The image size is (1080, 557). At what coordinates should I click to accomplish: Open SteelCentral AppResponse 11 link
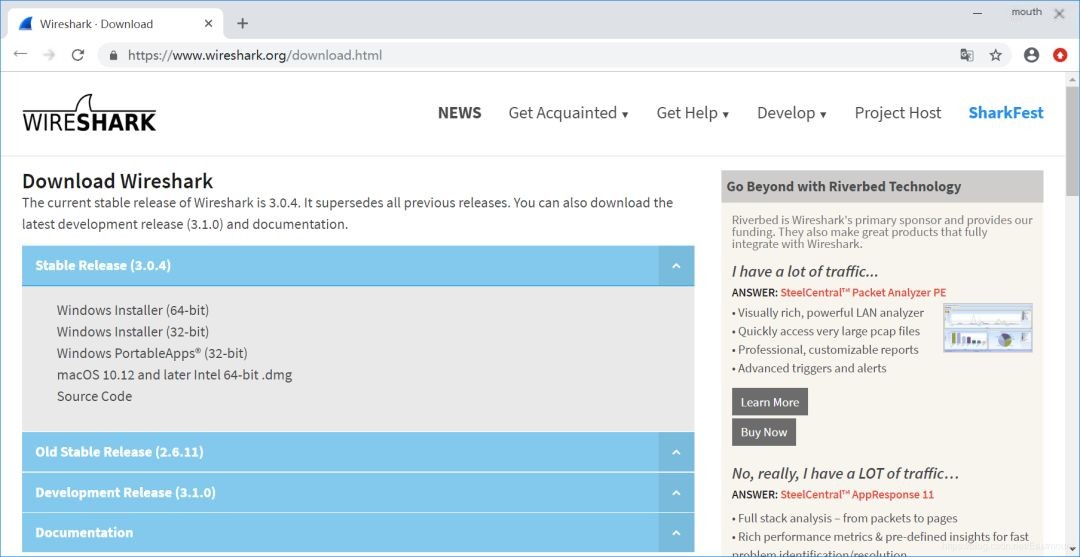[x=857, y=494]
